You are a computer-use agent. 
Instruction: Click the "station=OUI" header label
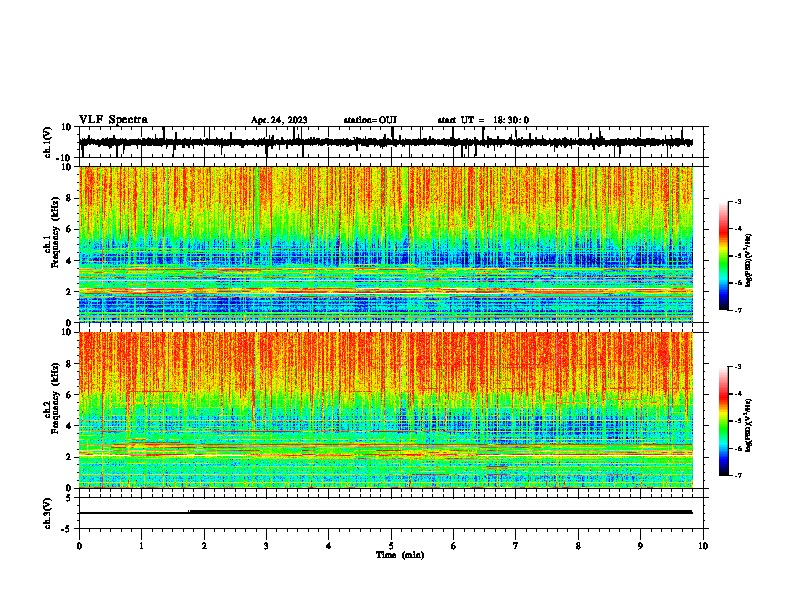pos(370,120)
